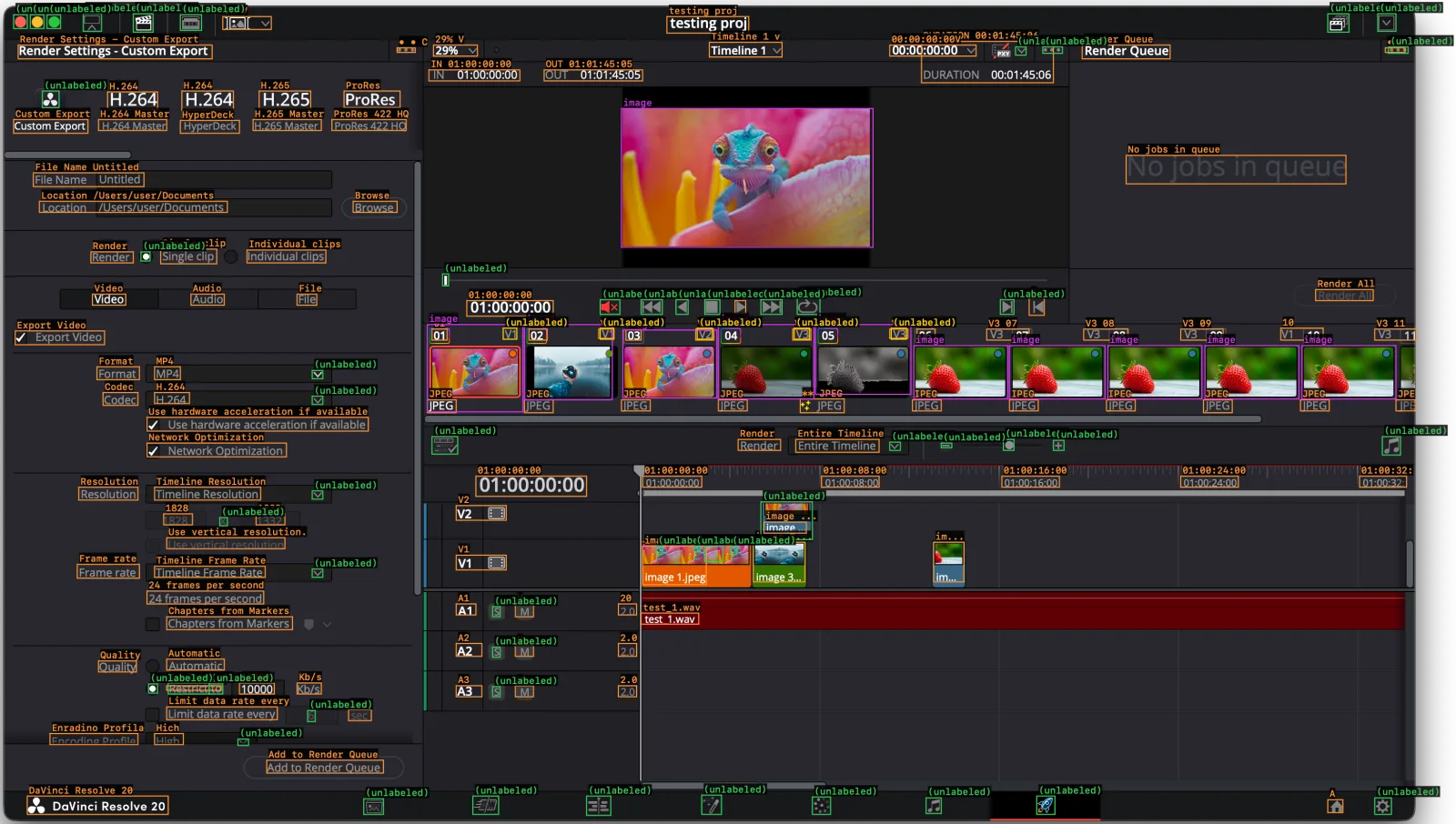Play forward in the viewer
Viewport: 1456px width, 824px height.
pyautogui.click(x=741, y=307)
